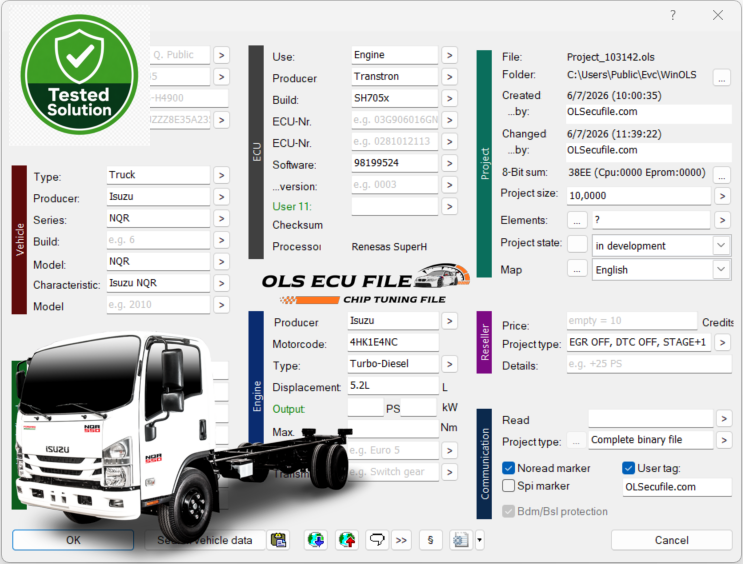Open the list arrow beside Model NQR field
The image size is (743, 564).
pyautogui.click(x=221, y=262)
